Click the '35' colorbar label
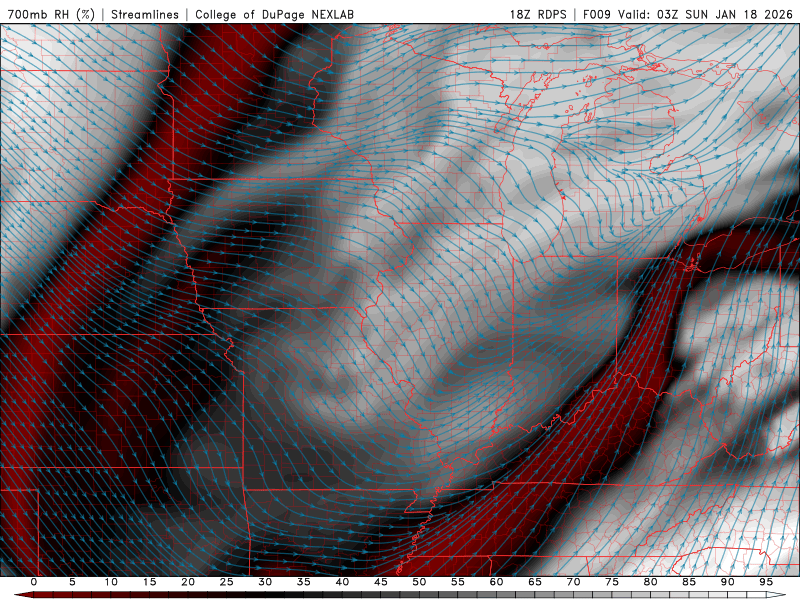This screenshot has height=600, width=800. point(304,582)
